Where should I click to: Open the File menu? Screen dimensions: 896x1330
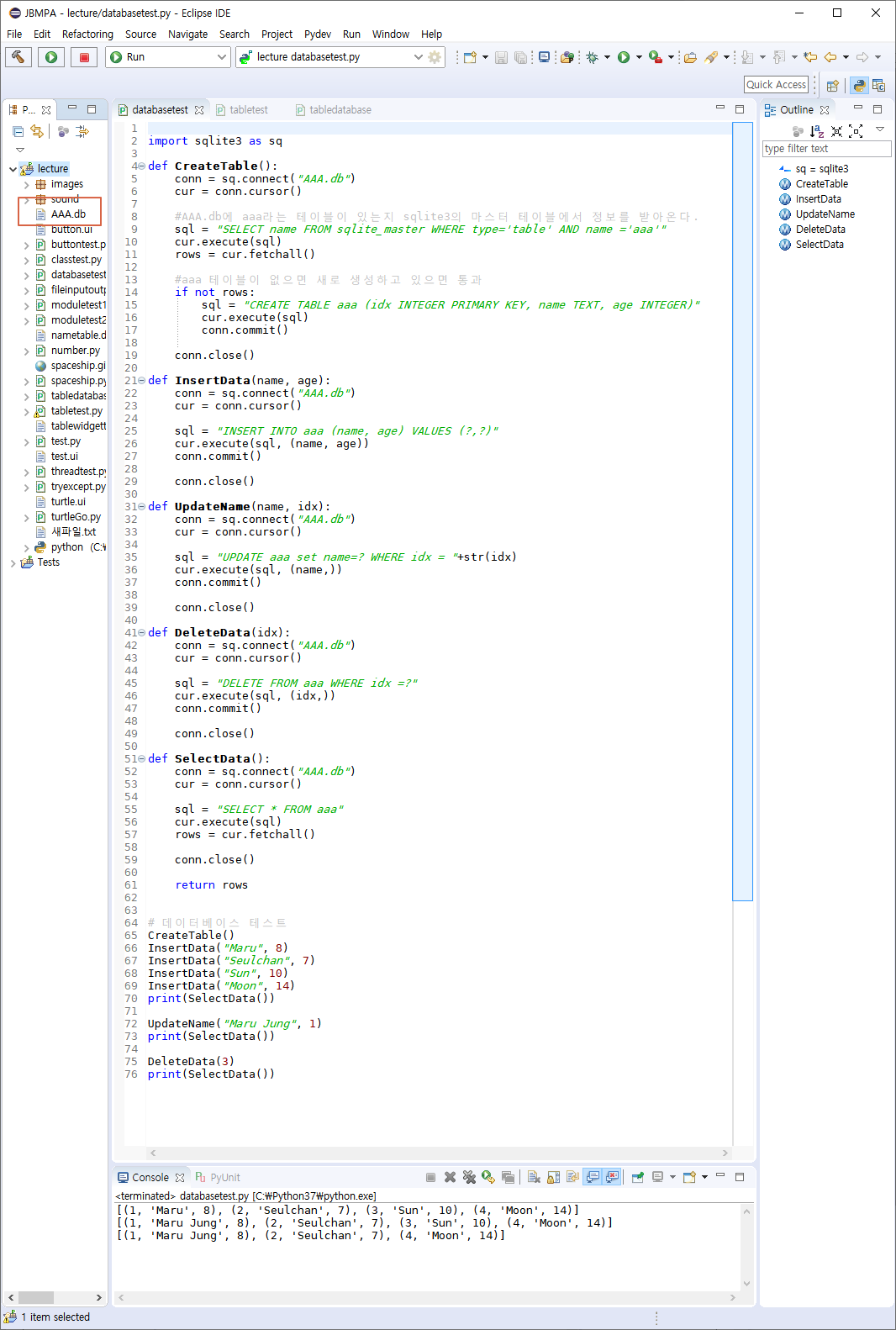(14, 34)
